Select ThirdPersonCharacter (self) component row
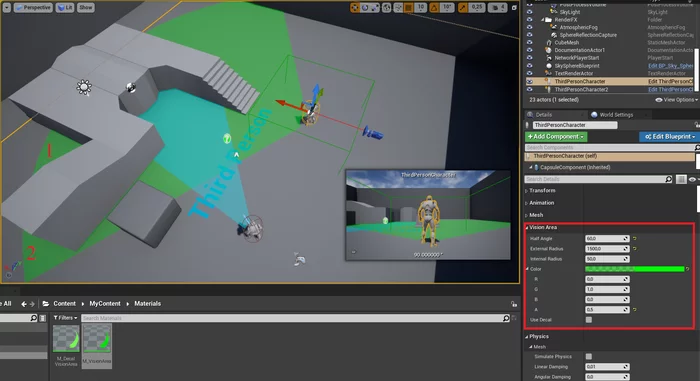 (x=609, y=156)
